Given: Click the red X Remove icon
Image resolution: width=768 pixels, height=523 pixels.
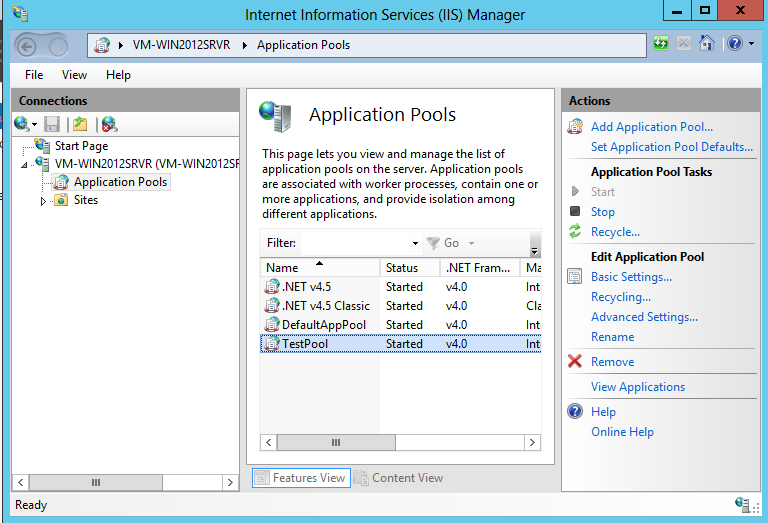Looking at the screenshot, I should 575,361.
